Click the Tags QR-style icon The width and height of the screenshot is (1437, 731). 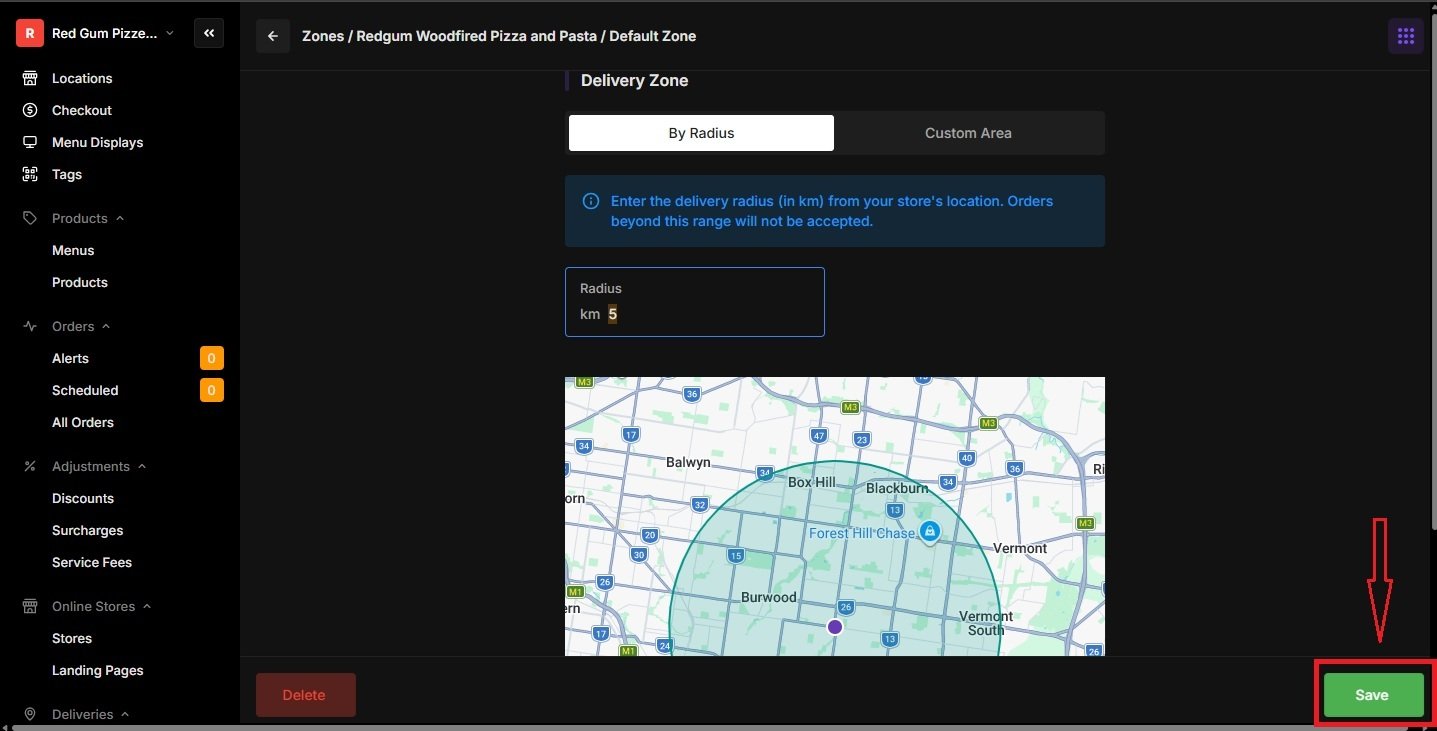(30, 174)
